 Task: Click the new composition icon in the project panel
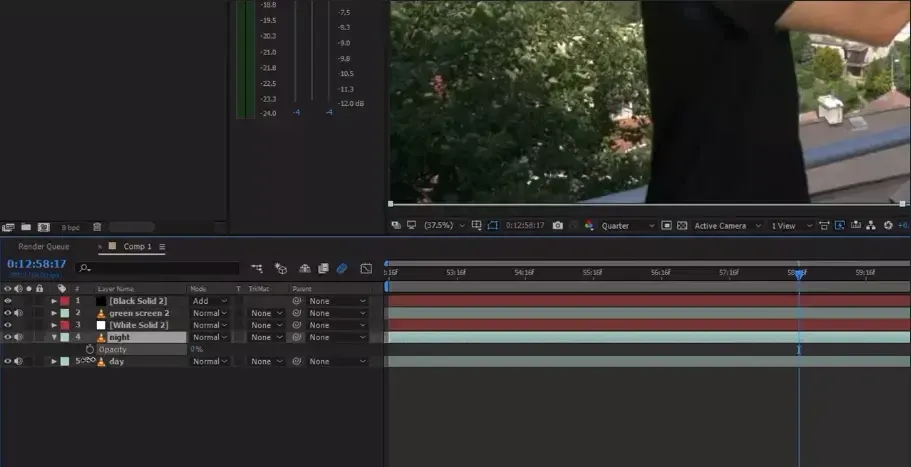click(43, 227)
